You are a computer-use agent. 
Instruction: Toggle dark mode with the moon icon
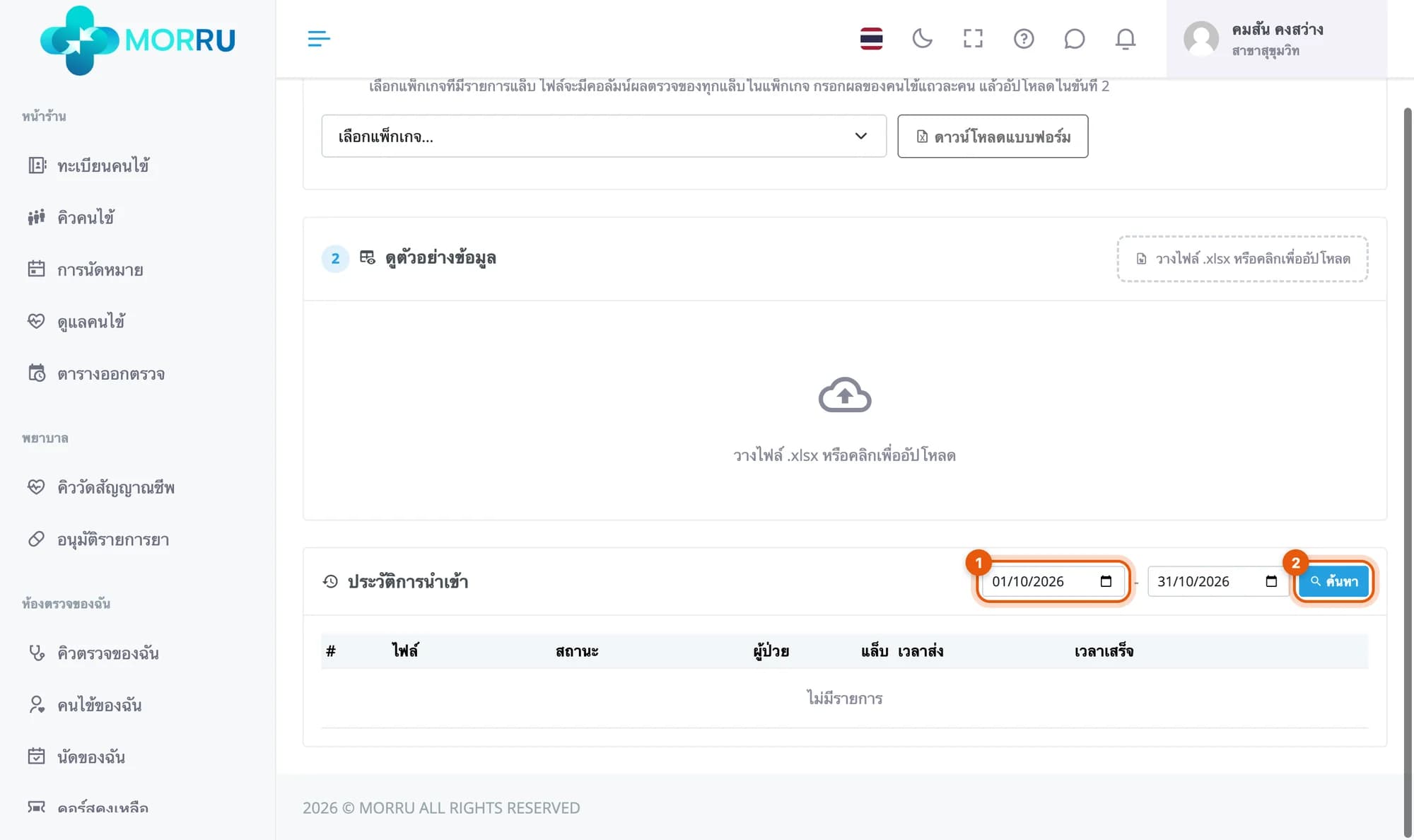pyautogui.click(x=922, y=38)
